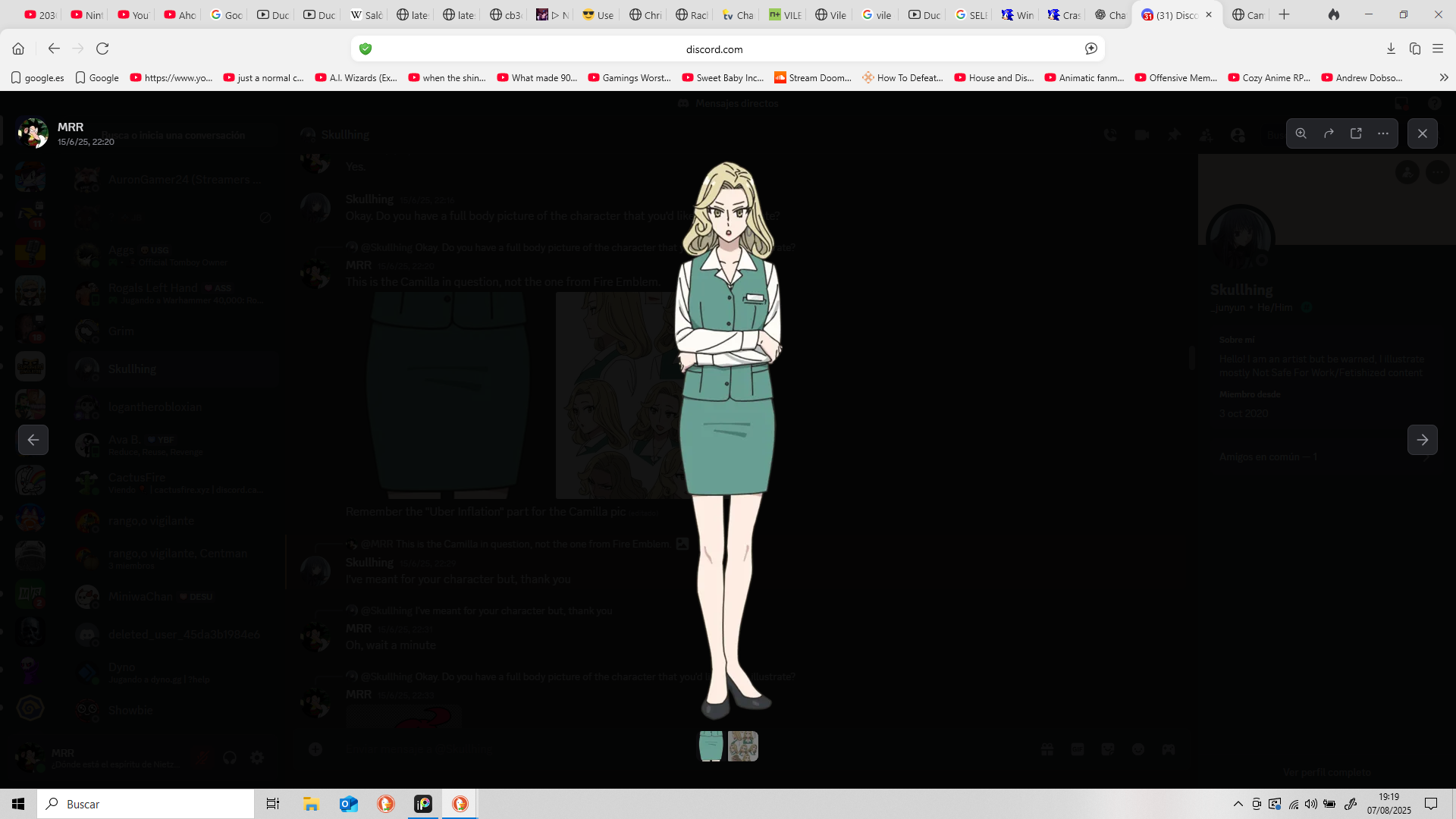Screen dimensions: 1456x819
Task: Go to browser home page
Action: [18, 49]
